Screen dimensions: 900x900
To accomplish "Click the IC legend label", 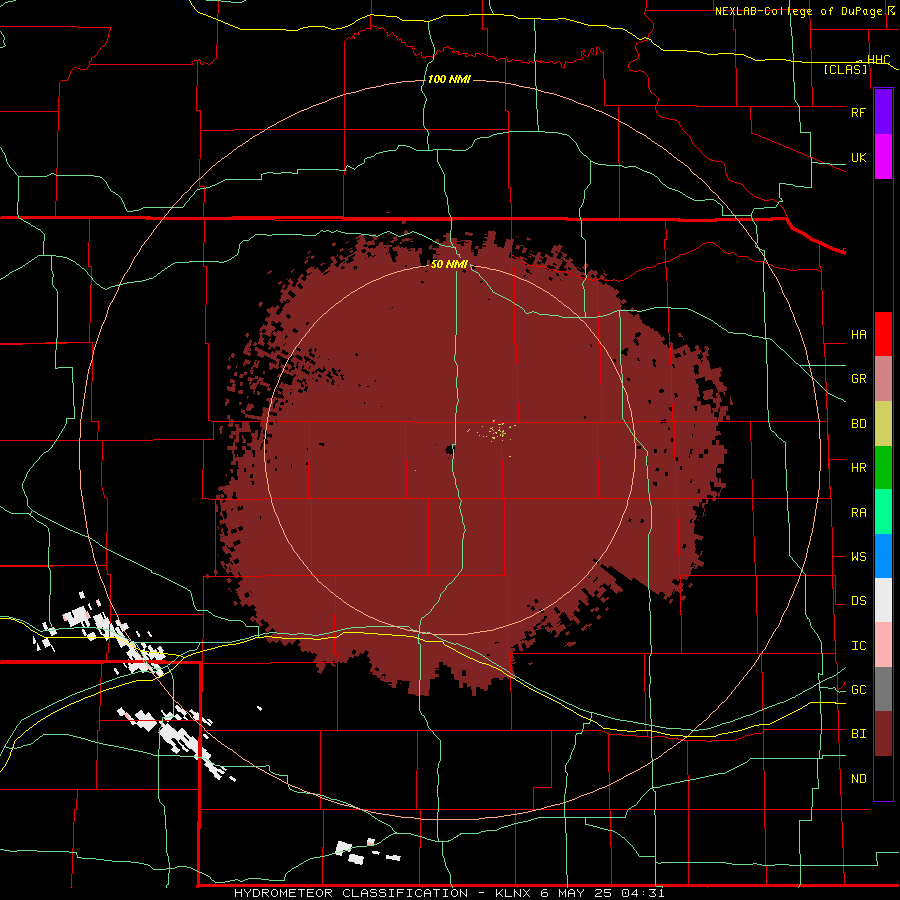I will [858, 646].
